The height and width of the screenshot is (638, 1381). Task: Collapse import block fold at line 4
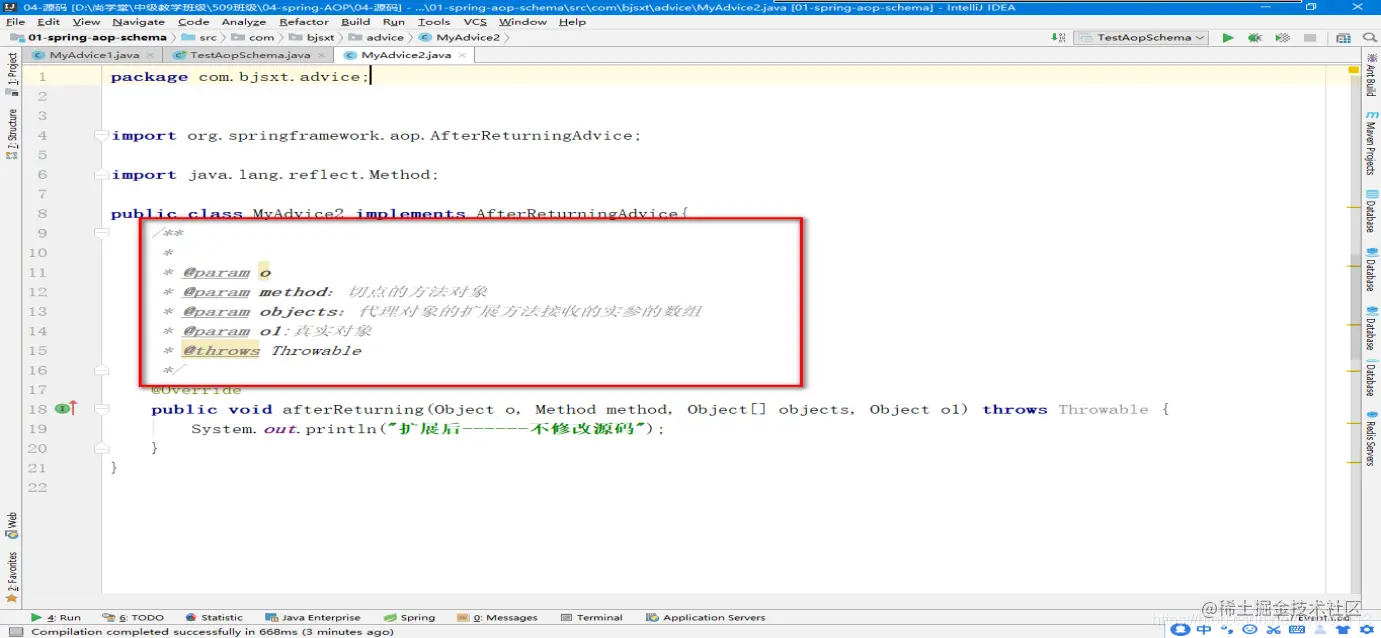point(100,135)
